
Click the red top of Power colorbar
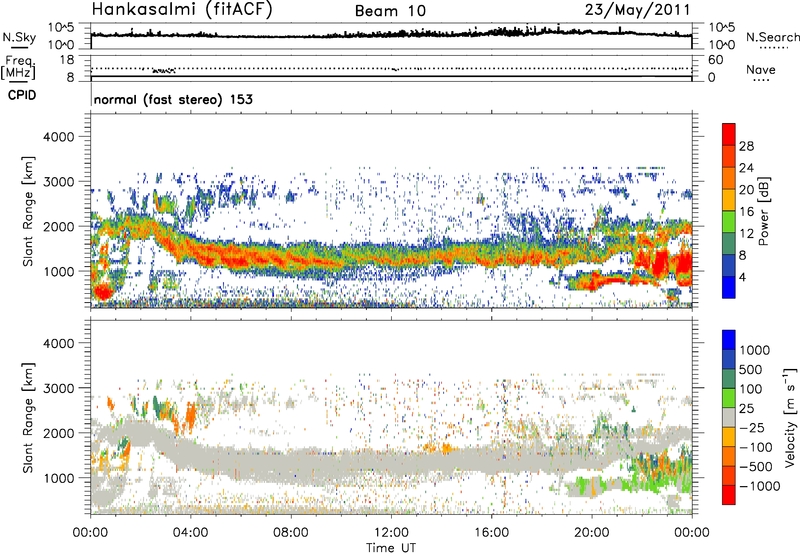tap(729, 133)
